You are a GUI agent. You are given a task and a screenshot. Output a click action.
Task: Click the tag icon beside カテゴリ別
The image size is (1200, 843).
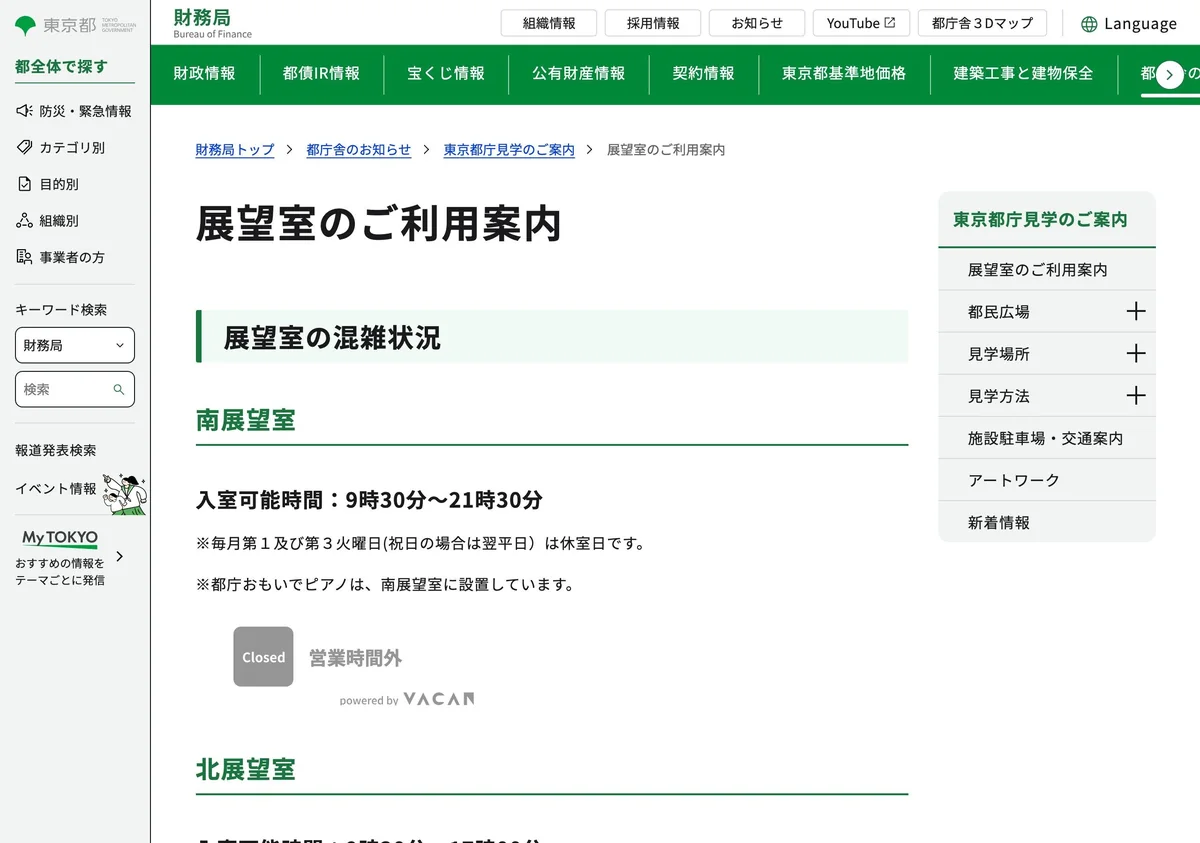(x=25, y=147)
